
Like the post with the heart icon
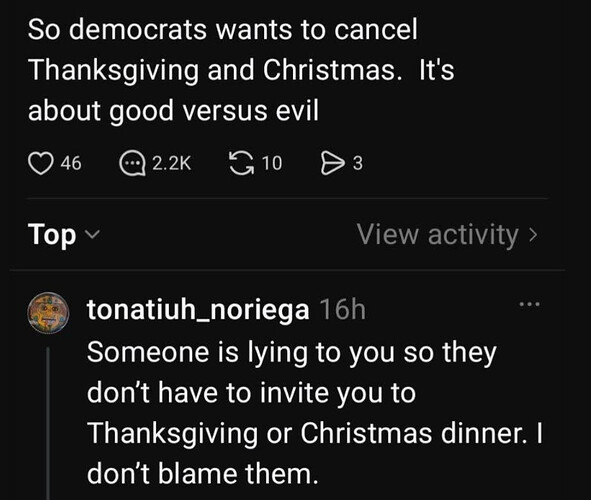pos(40,164)
